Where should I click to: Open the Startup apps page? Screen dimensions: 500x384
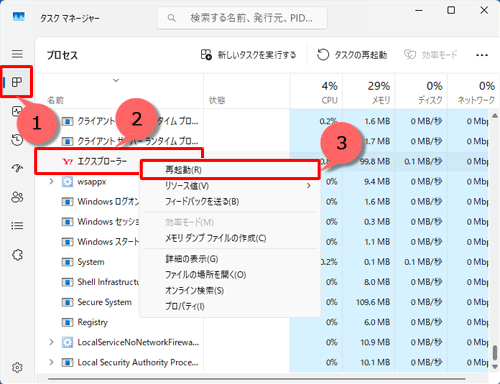17,168
